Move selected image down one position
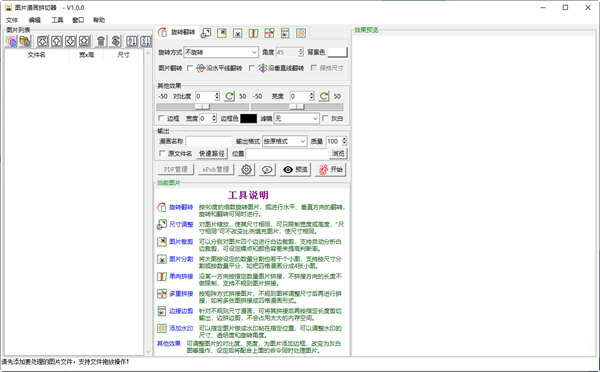The width and height of the screenshot is (600, 372). [70, 41]
